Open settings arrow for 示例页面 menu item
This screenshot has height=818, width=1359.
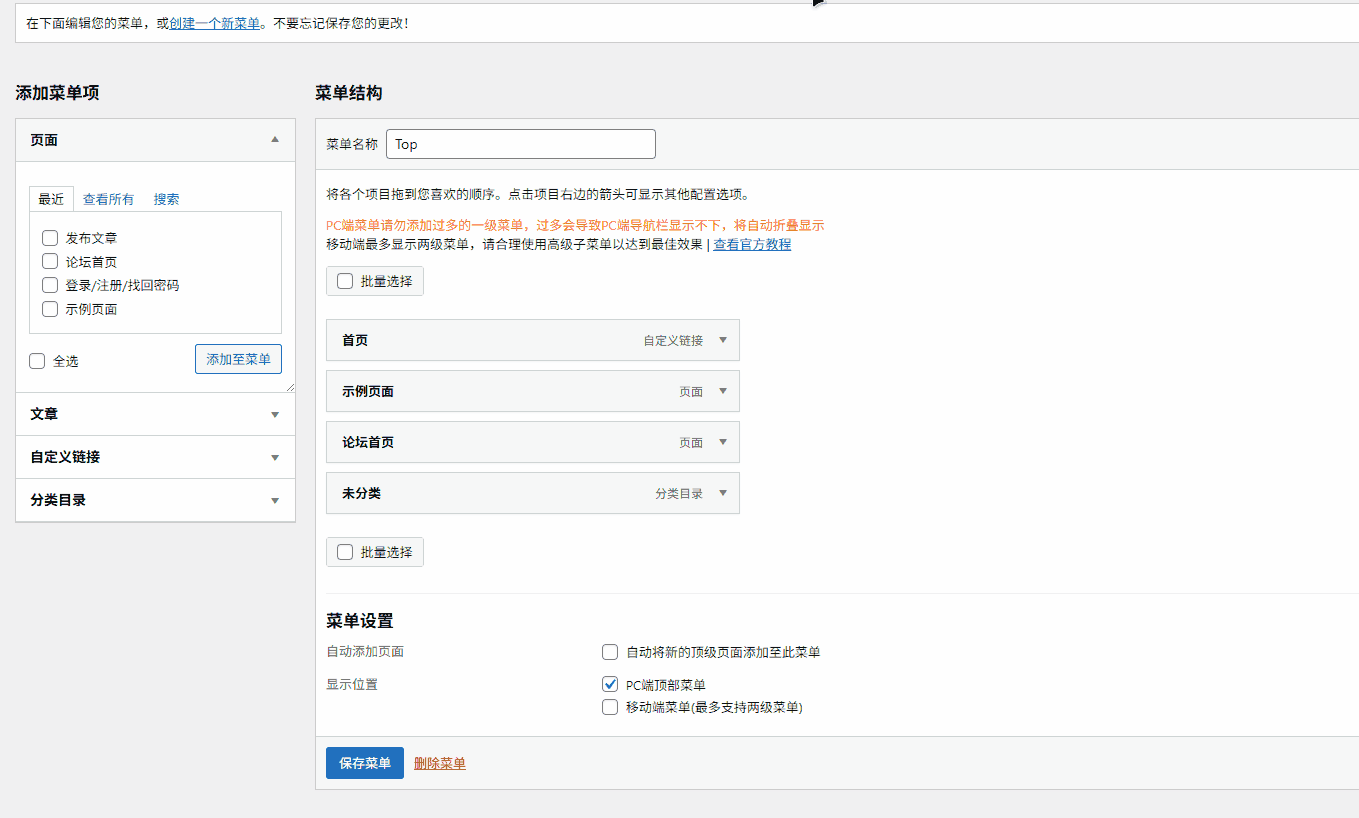coord(725,391)
